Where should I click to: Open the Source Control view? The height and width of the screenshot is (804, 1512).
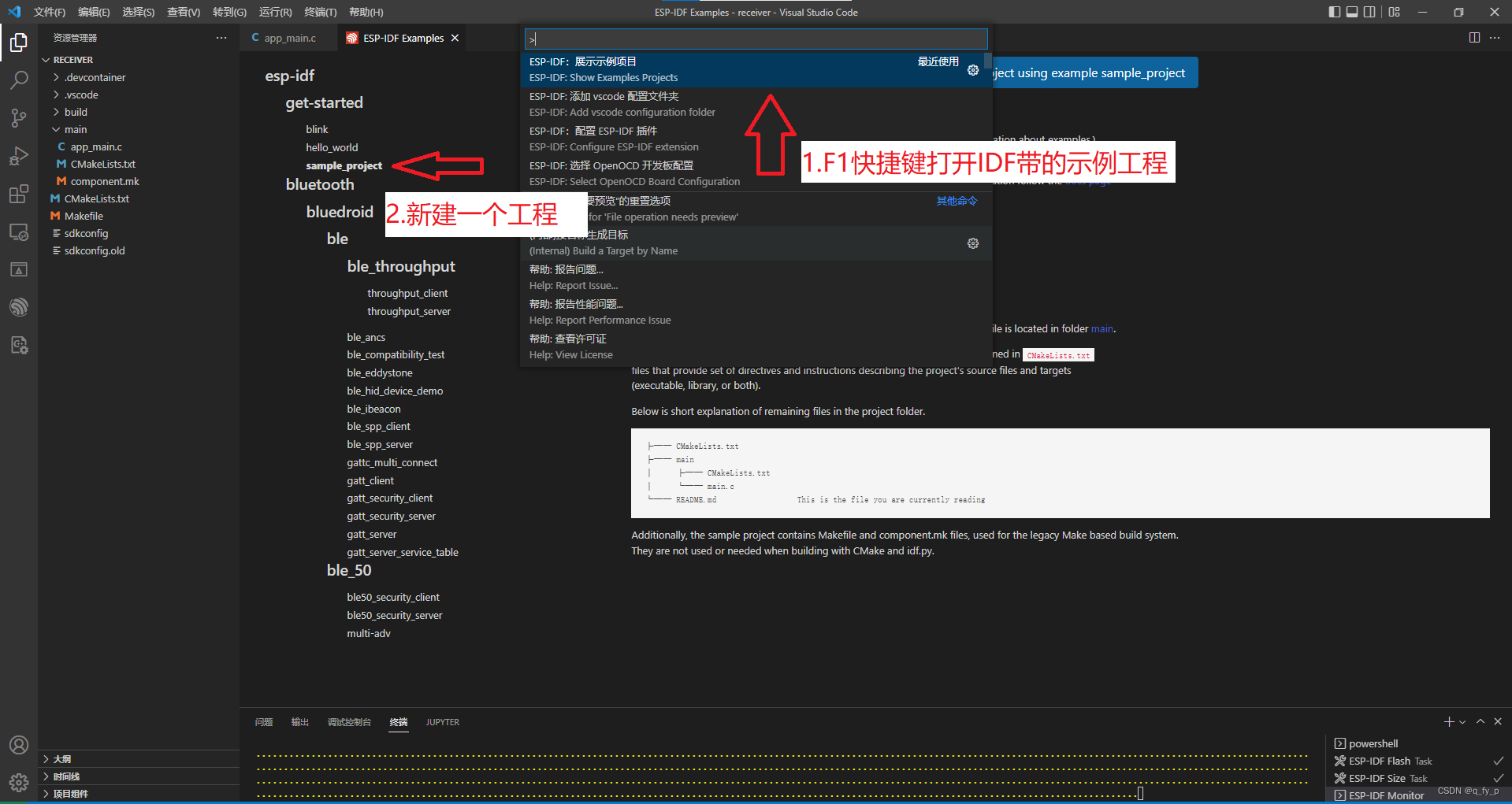pyautogui.click(x=19, y=117)
